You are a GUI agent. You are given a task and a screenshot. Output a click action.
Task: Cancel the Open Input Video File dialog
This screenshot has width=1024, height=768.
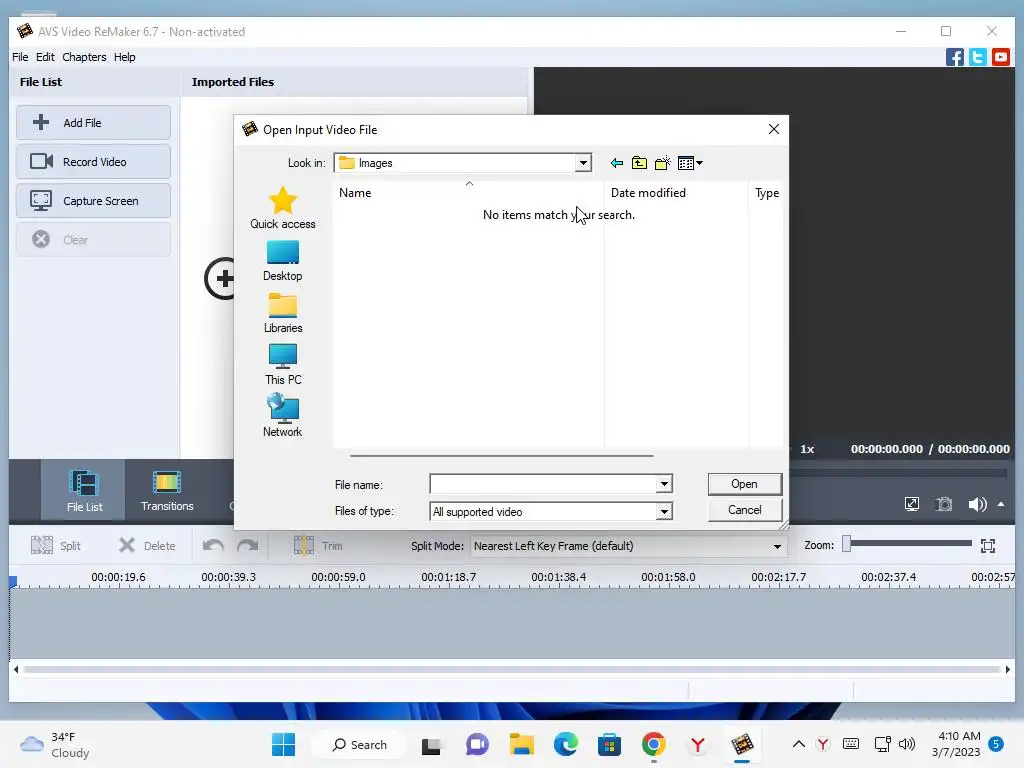744,510
